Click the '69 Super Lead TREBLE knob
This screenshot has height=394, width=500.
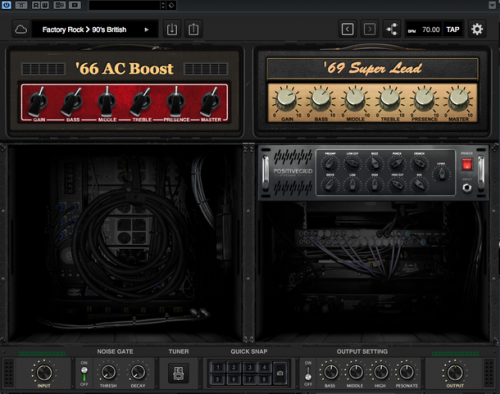390,99
